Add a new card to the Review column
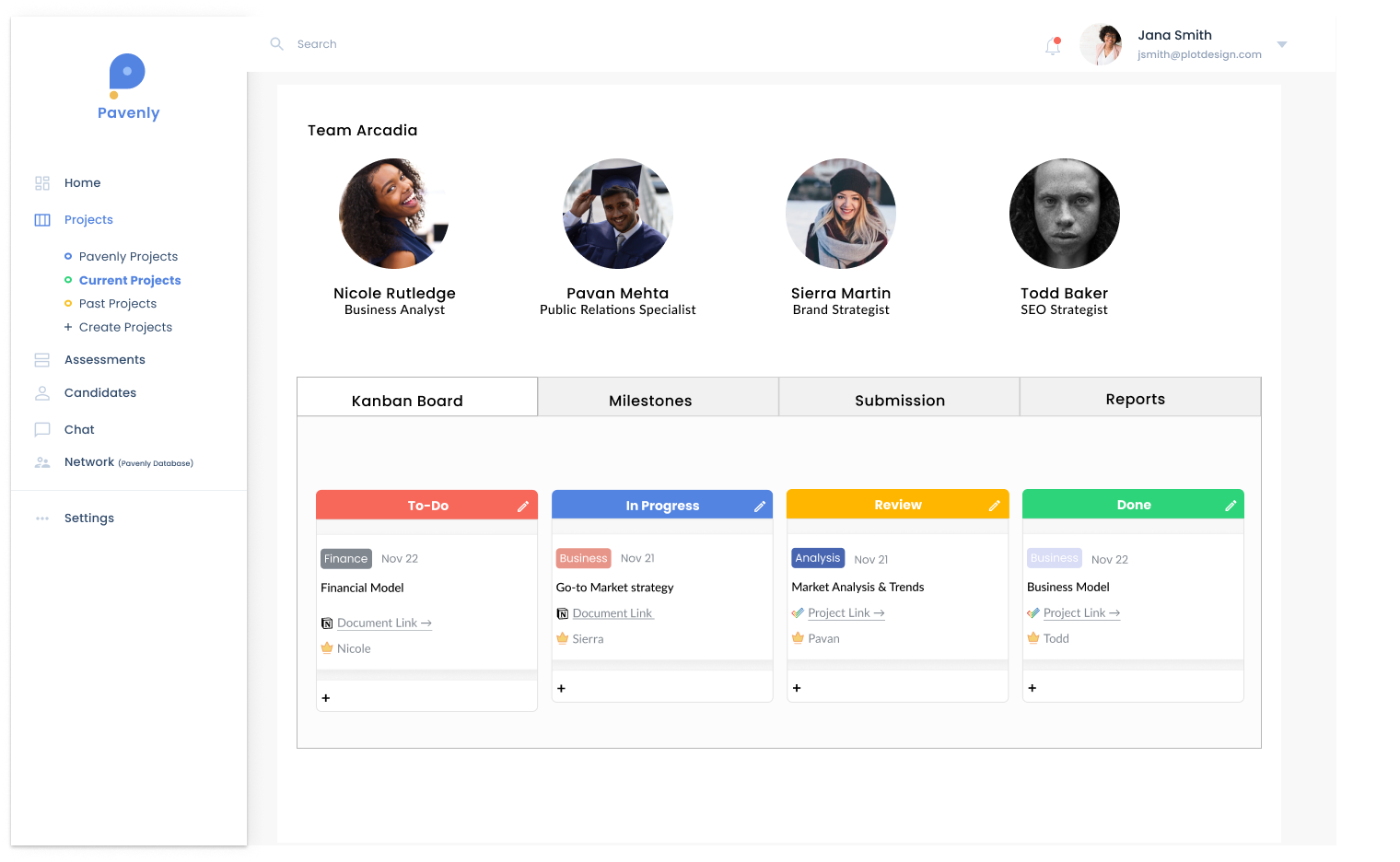The image size is (1400, 862). click(x=796, y=687)
